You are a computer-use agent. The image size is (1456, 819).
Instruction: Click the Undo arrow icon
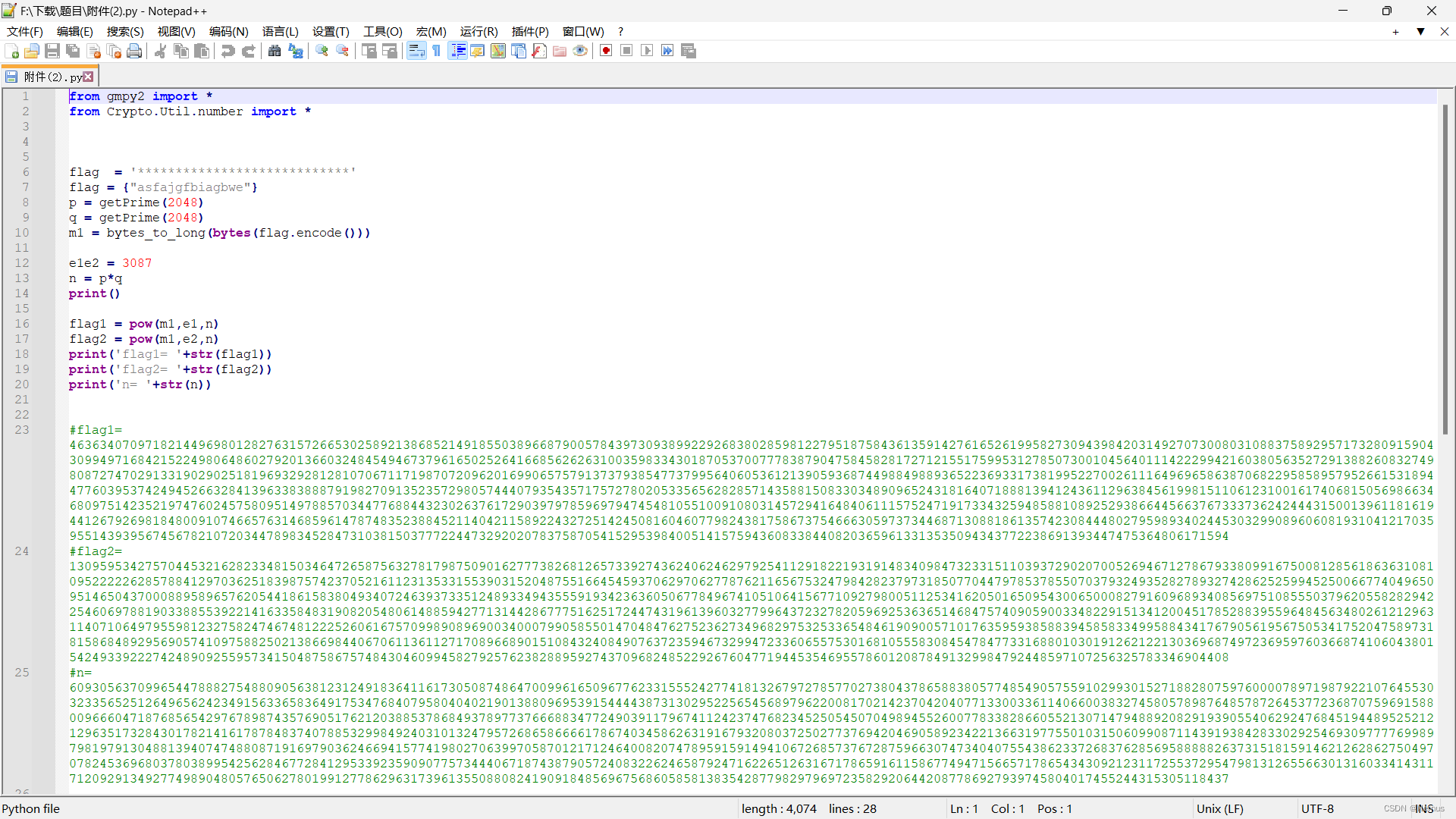coord(227,51)
